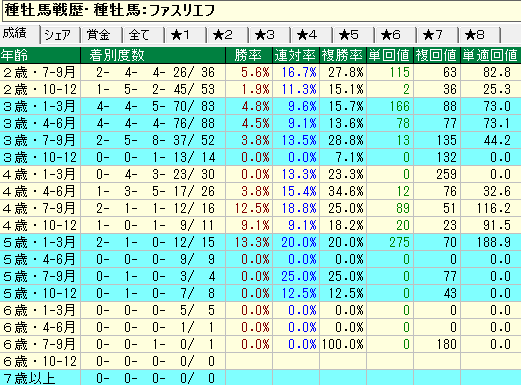This screenshot has width=521, height=385.
Task: Open the 賞金 tab
Action: tap(102, 35)
